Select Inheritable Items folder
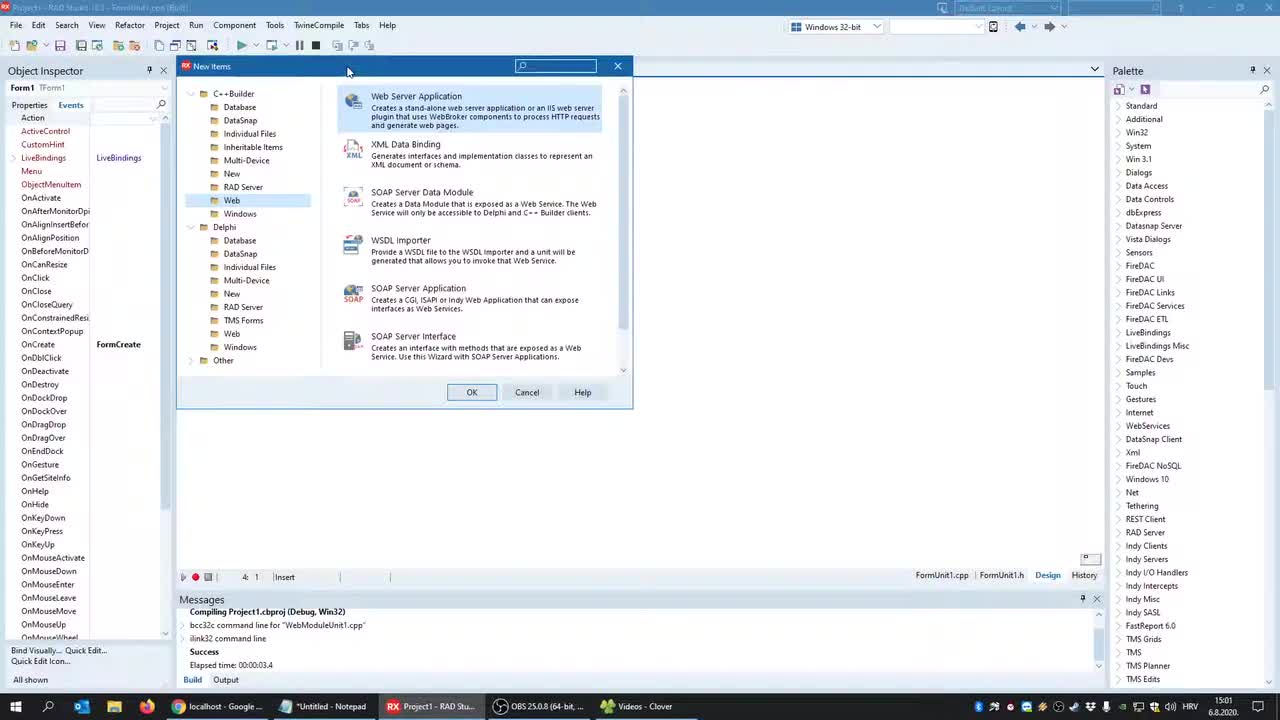This screenshot has height=720, width=1280. [253, 147]
